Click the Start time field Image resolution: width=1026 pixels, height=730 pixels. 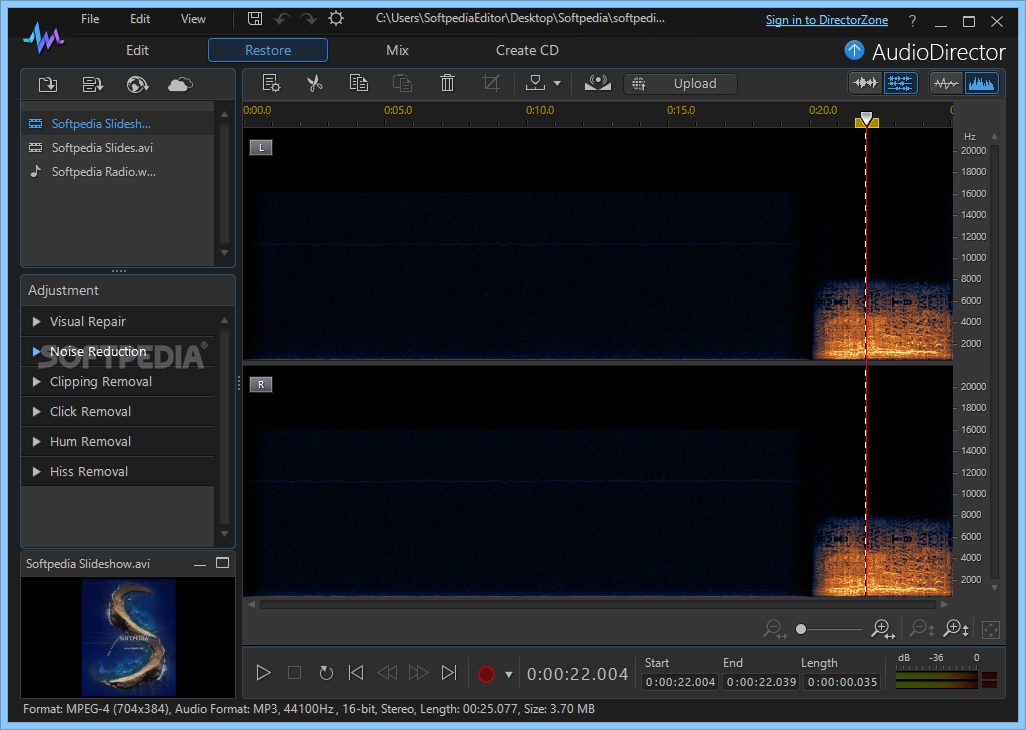point(681,682)
